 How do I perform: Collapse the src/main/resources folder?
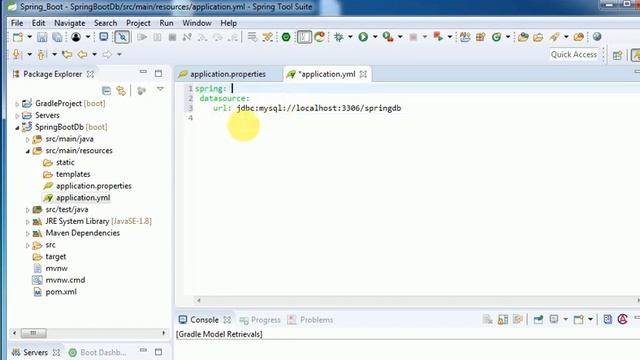click(x=27, y=151)
